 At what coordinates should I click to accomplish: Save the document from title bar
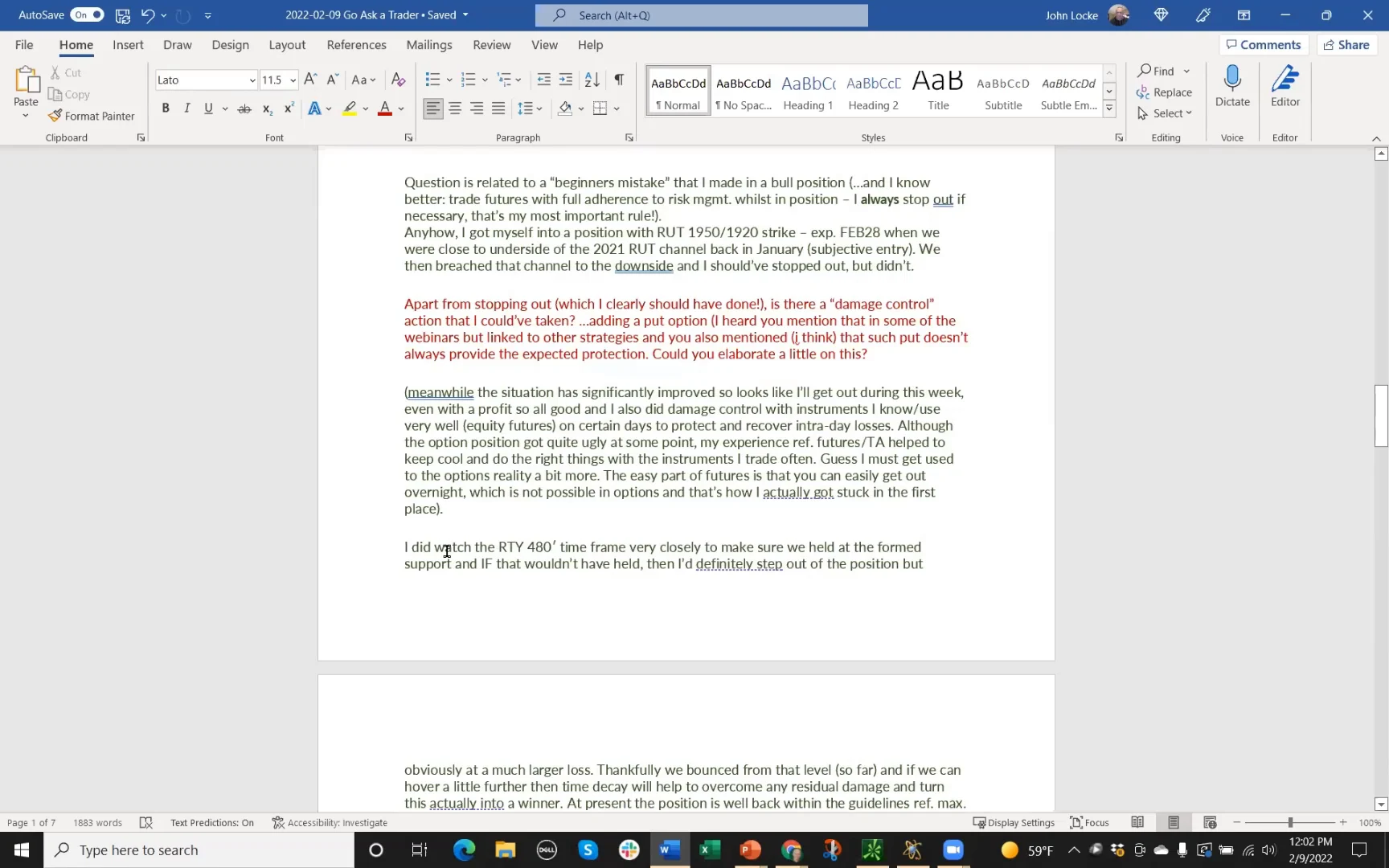click(122, 14)
